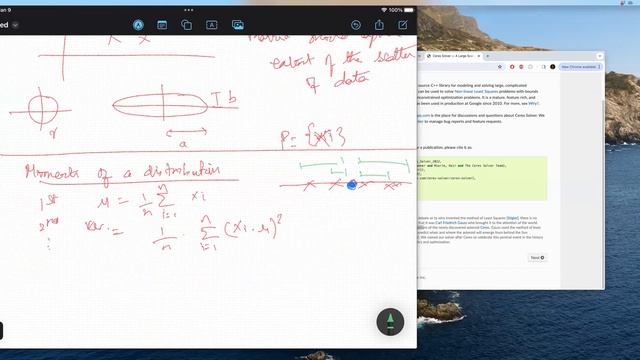Viewport: 640px width, 360px height.
Task: Check the iPad battery indicator
Action: point(409,10)
